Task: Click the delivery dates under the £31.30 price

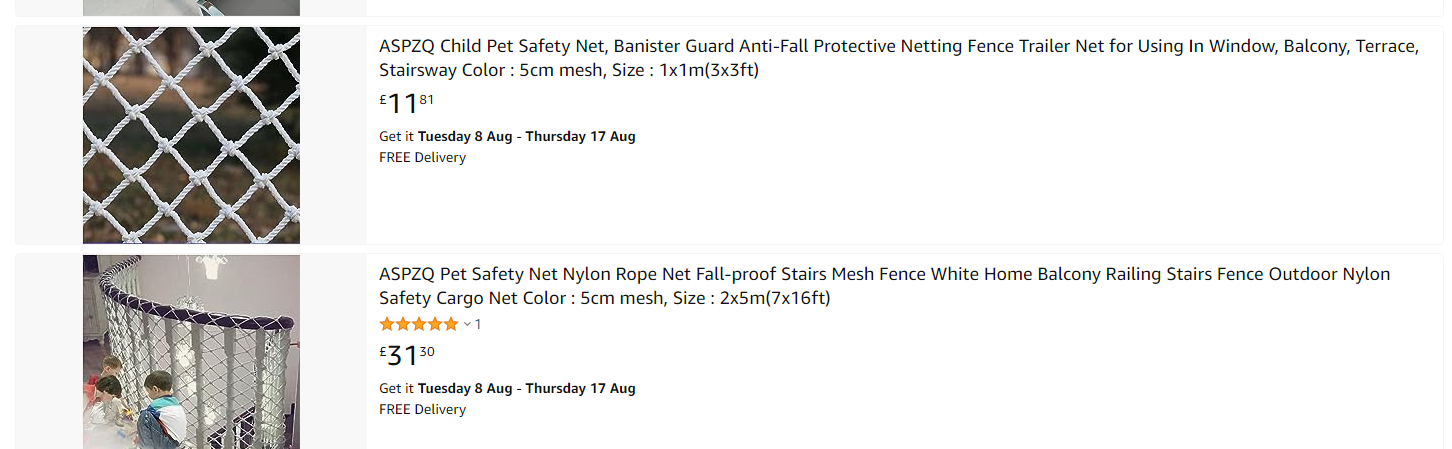Action: click(526, 388)
